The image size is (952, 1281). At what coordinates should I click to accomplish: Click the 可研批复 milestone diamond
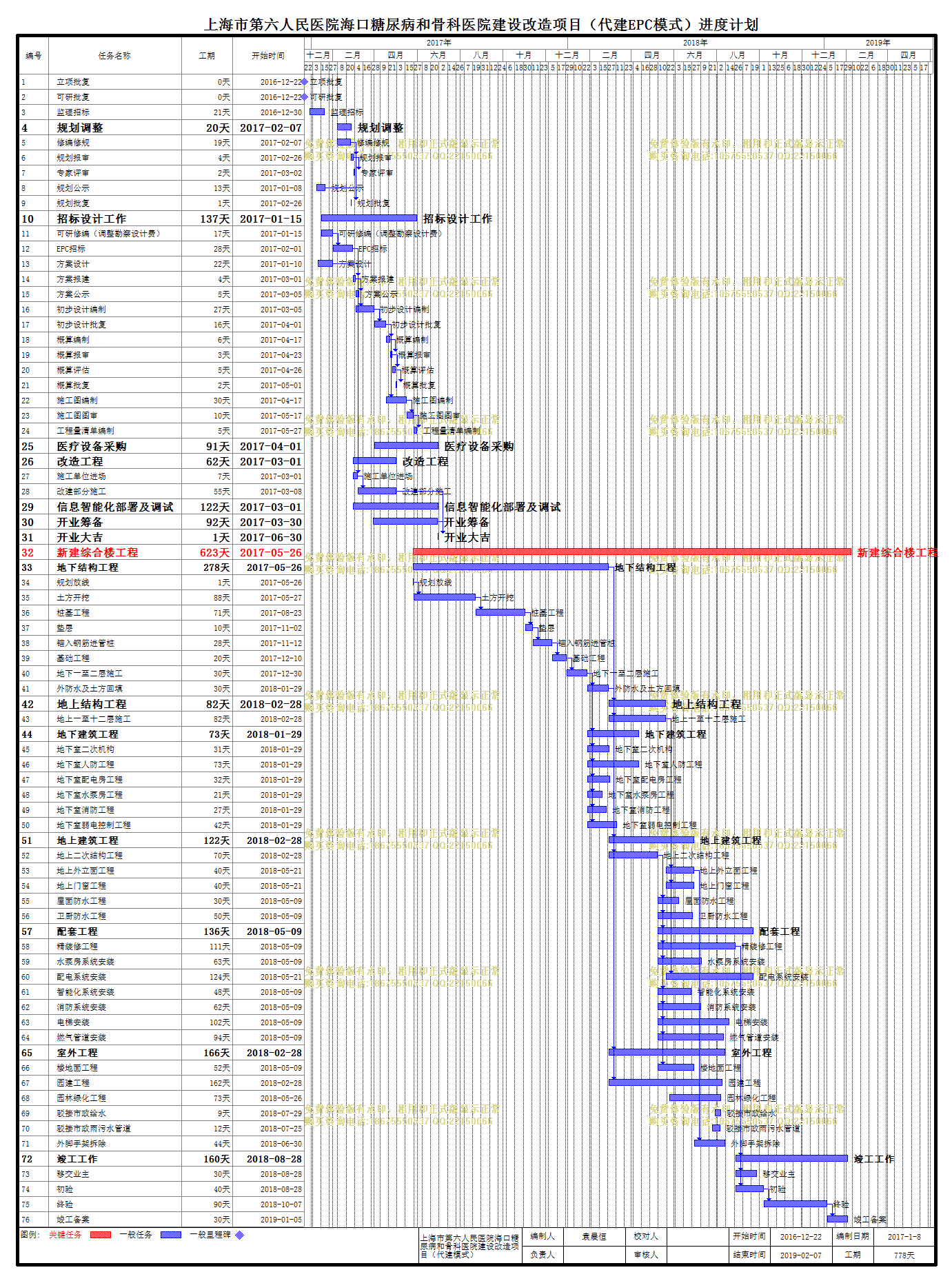(305, 97)
